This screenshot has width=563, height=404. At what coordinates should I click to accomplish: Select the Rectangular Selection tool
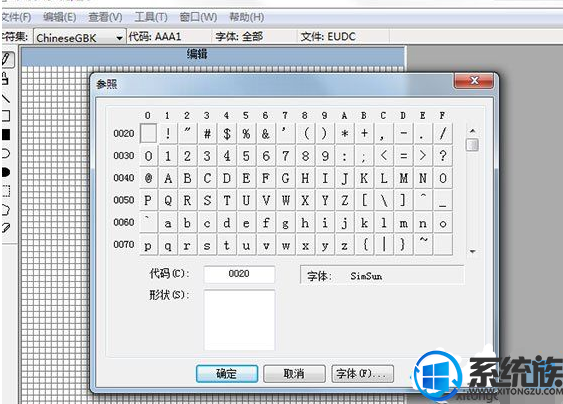[6, 191]
